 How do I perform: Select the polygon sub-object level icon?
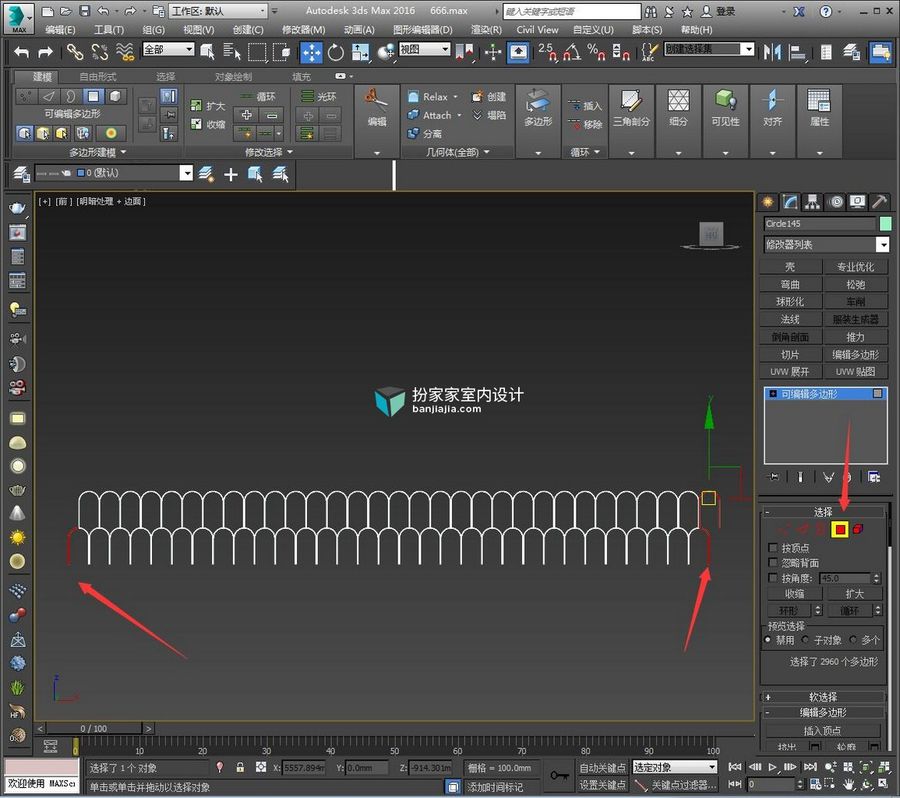(840, 529)
